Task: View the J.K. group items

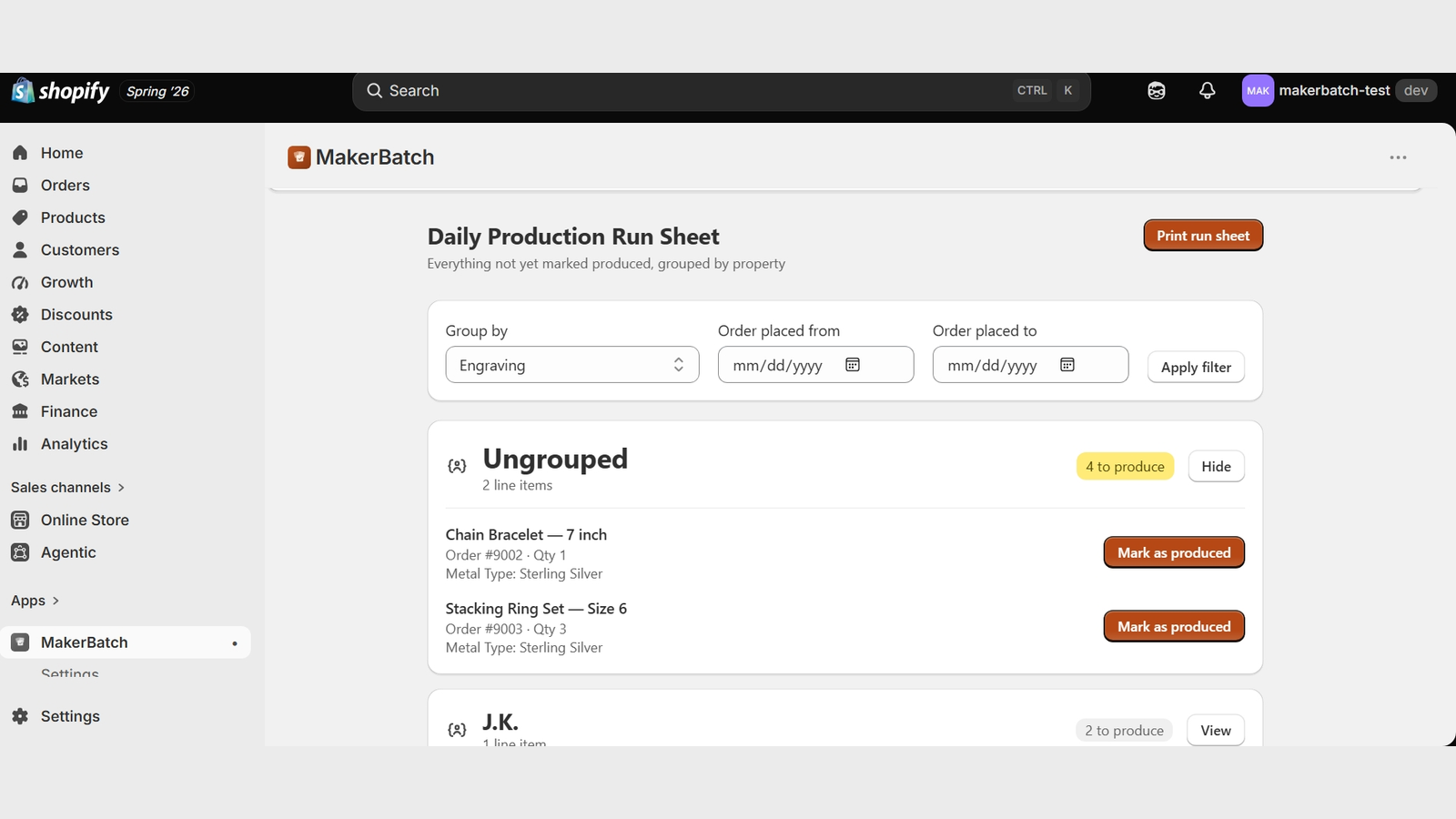Action: (x=1216, y=731)
